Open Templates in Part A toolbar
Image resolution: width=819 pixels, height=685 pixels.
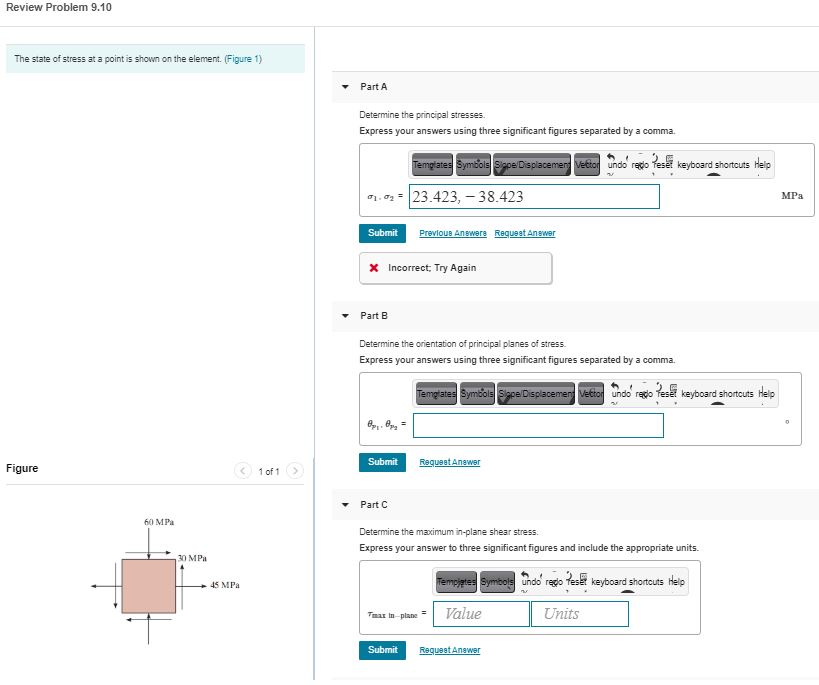(x=432, y=165)
